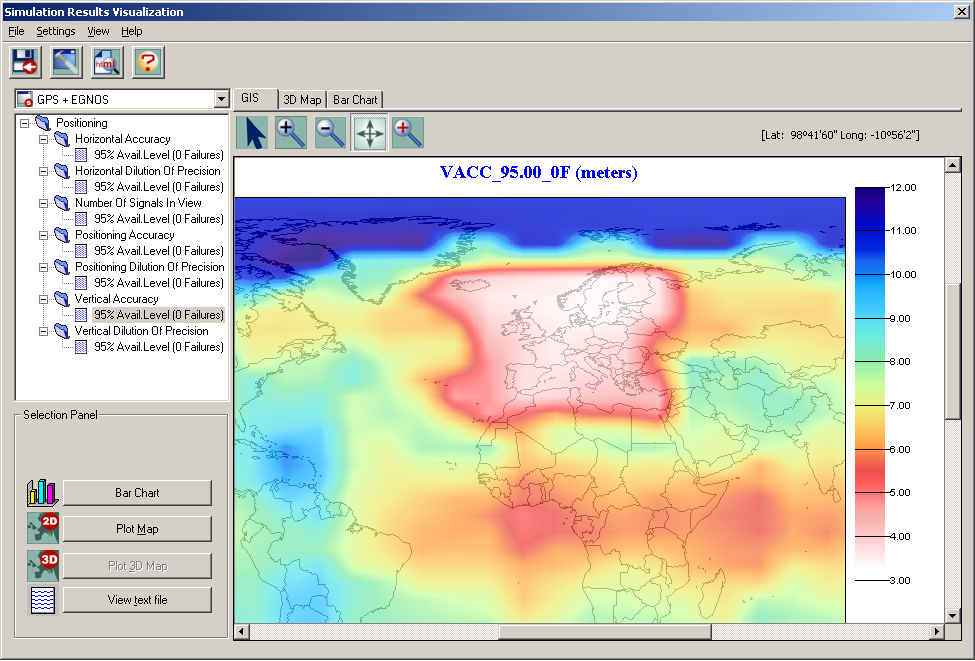Activate the zoom out magnifier tool

[x=330, y=132]
